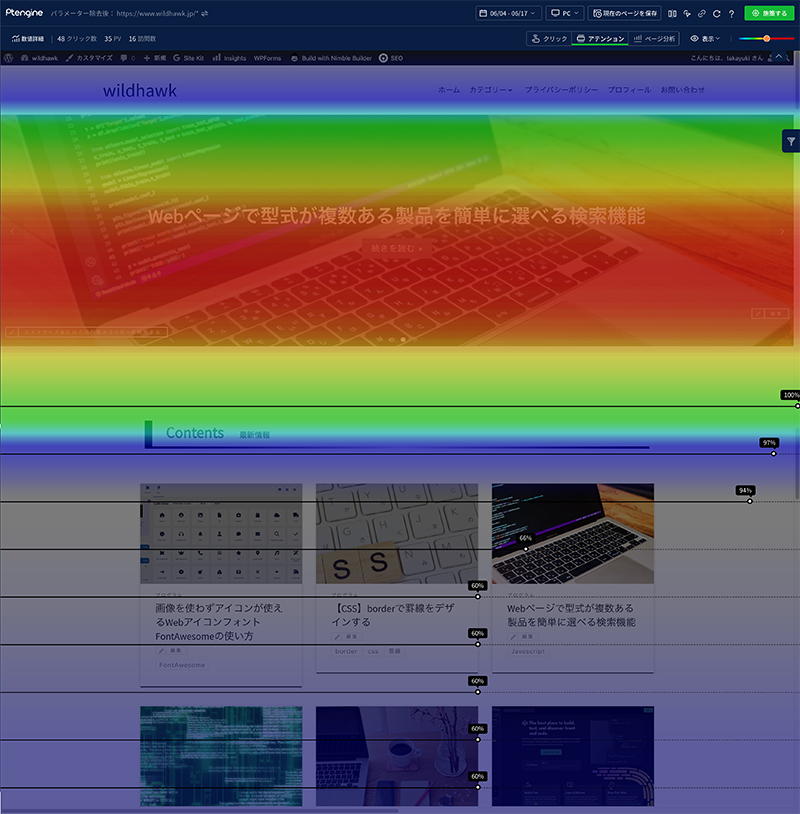Click the page comparison icon
800x814 pixels.
click(x=672, y=13)
